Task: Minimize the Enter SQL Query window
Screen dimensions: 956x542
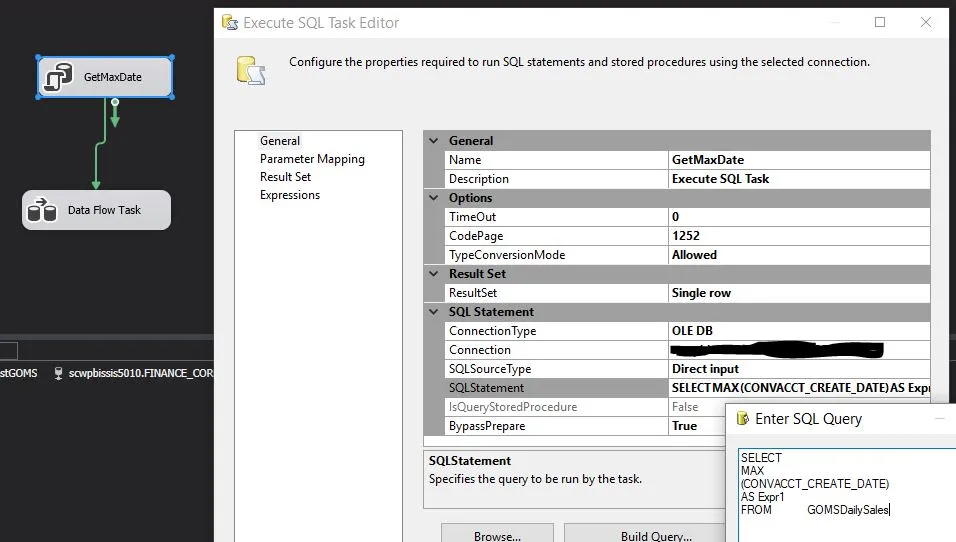Action: (x=940, y=418)
